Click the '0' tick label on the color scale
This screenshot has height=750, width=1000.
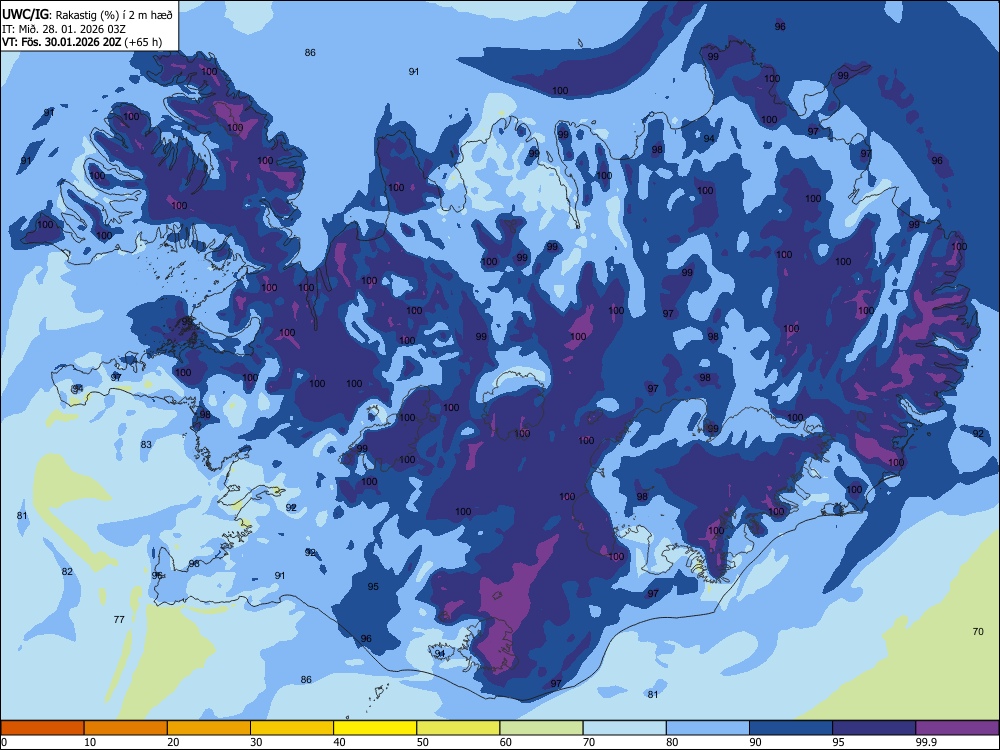point(4,742)
